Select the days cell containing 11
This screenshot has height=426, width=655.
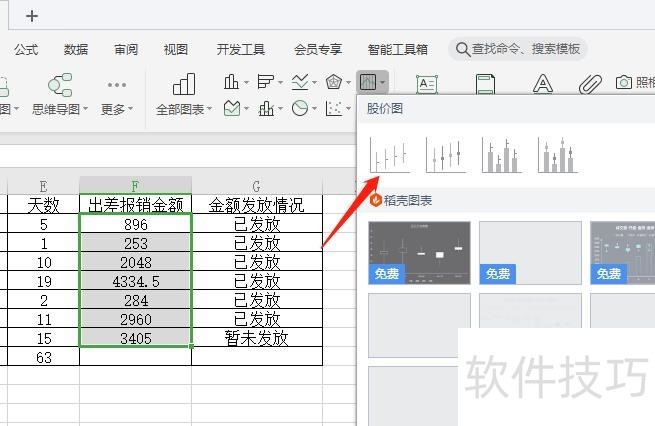tap(43, 319)
